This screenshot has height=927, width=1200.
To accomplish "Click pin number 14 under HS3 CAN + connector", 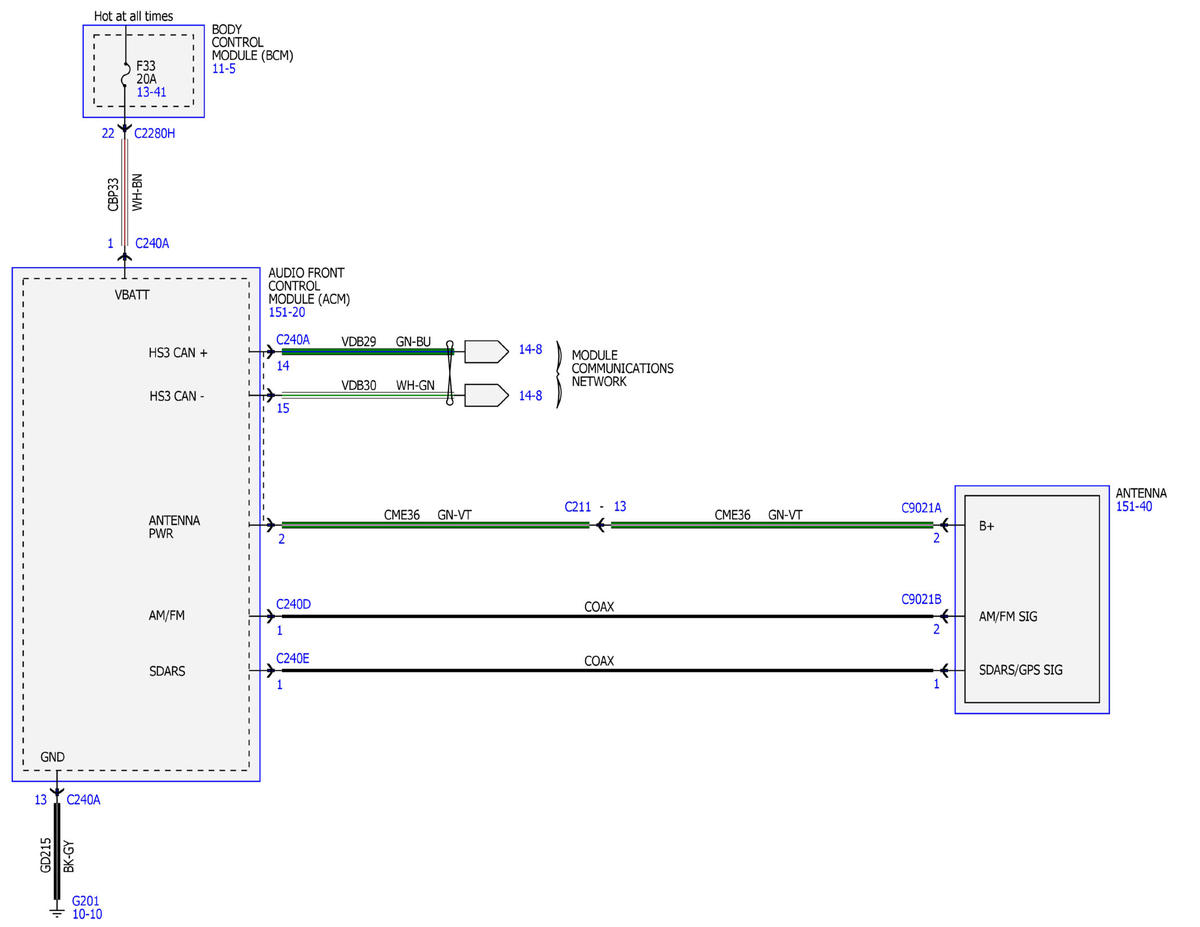I will [283, 366].
